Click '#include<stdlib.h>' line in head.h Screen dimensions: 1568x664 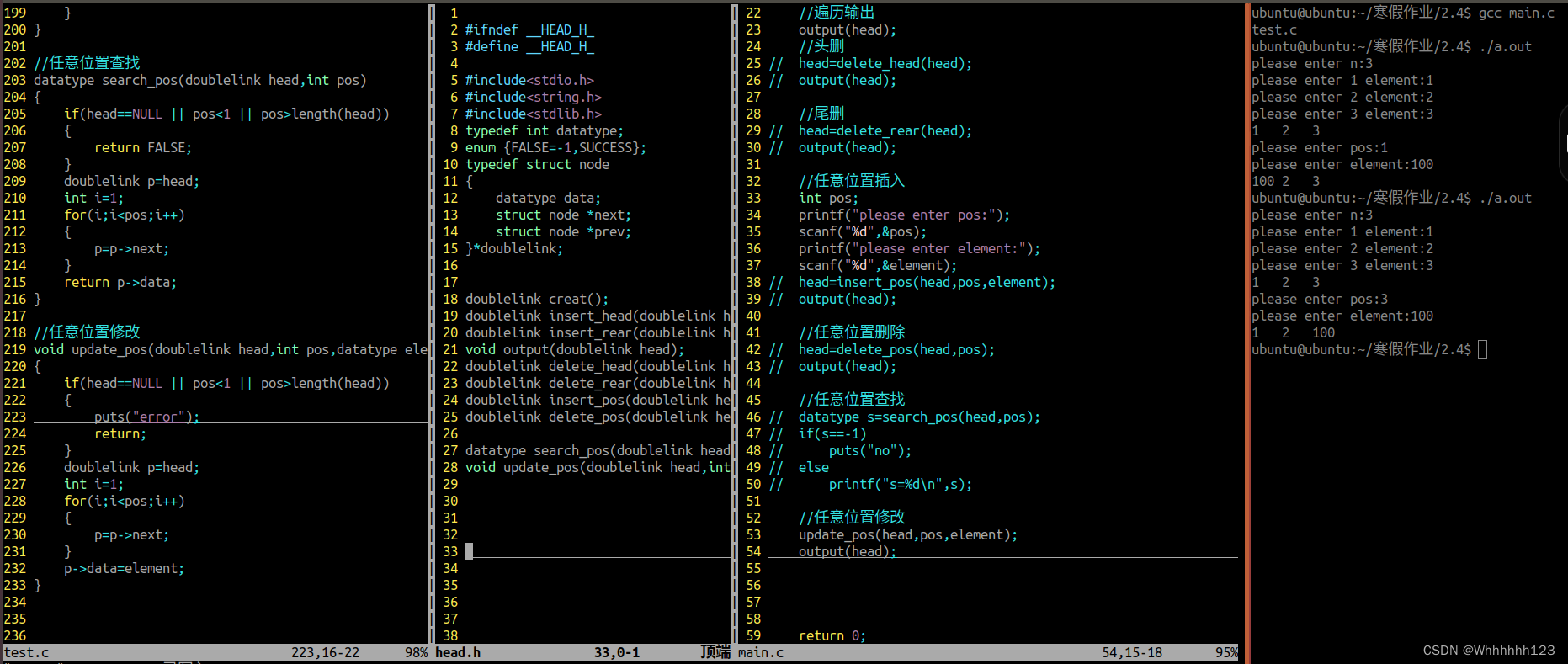click(534, 114)
